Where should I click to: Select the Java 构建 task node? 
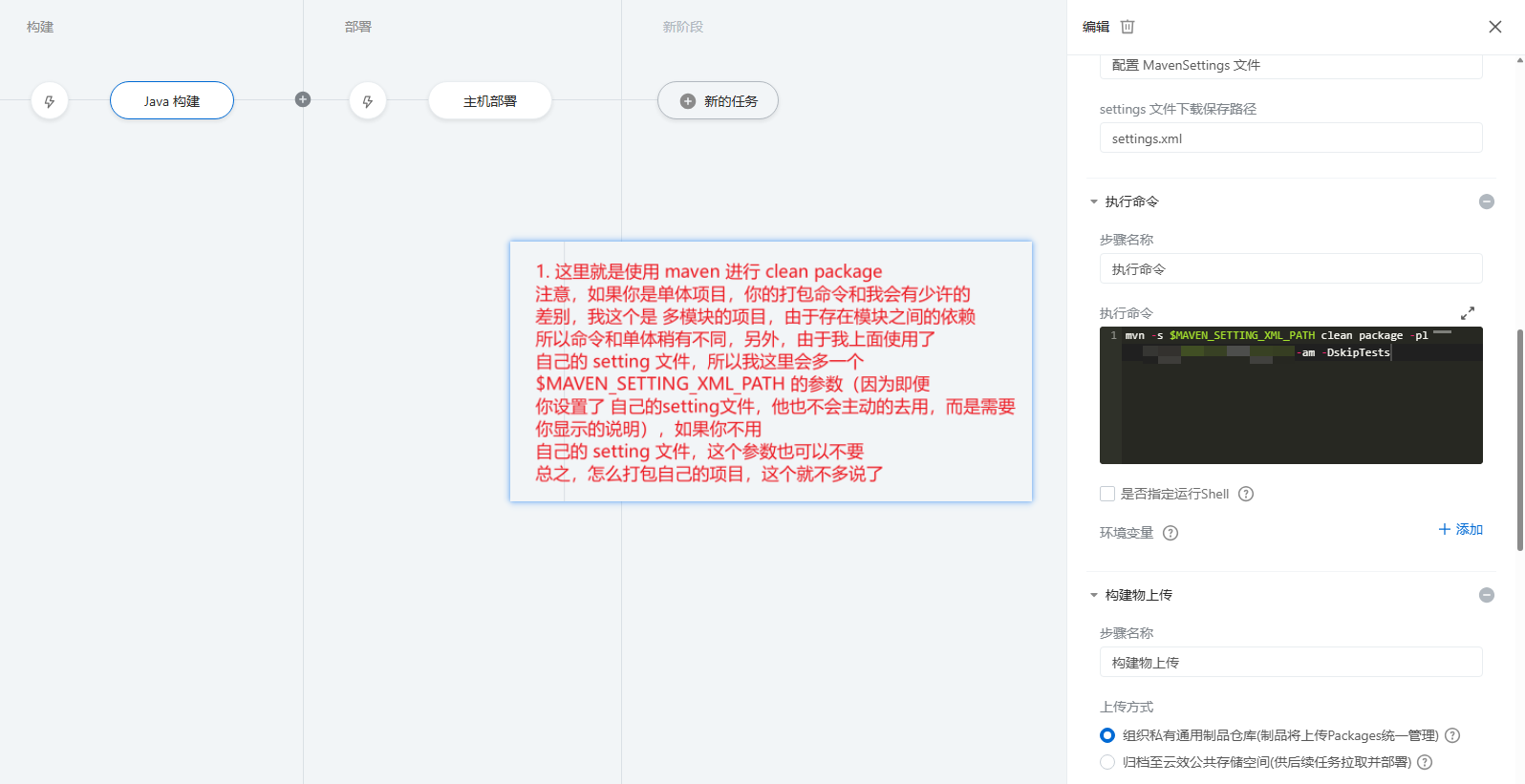point(172,100)
